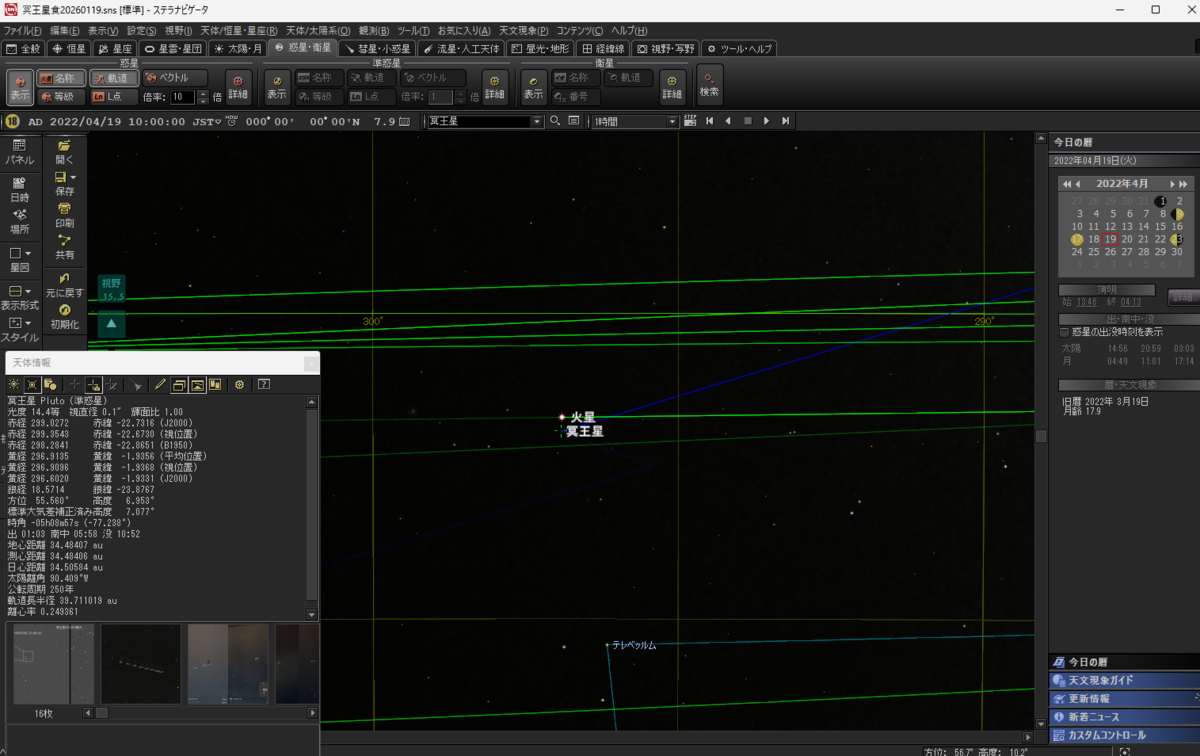Open カスタムコントロール panel

pyautogui.click(x=1124, y=735)
